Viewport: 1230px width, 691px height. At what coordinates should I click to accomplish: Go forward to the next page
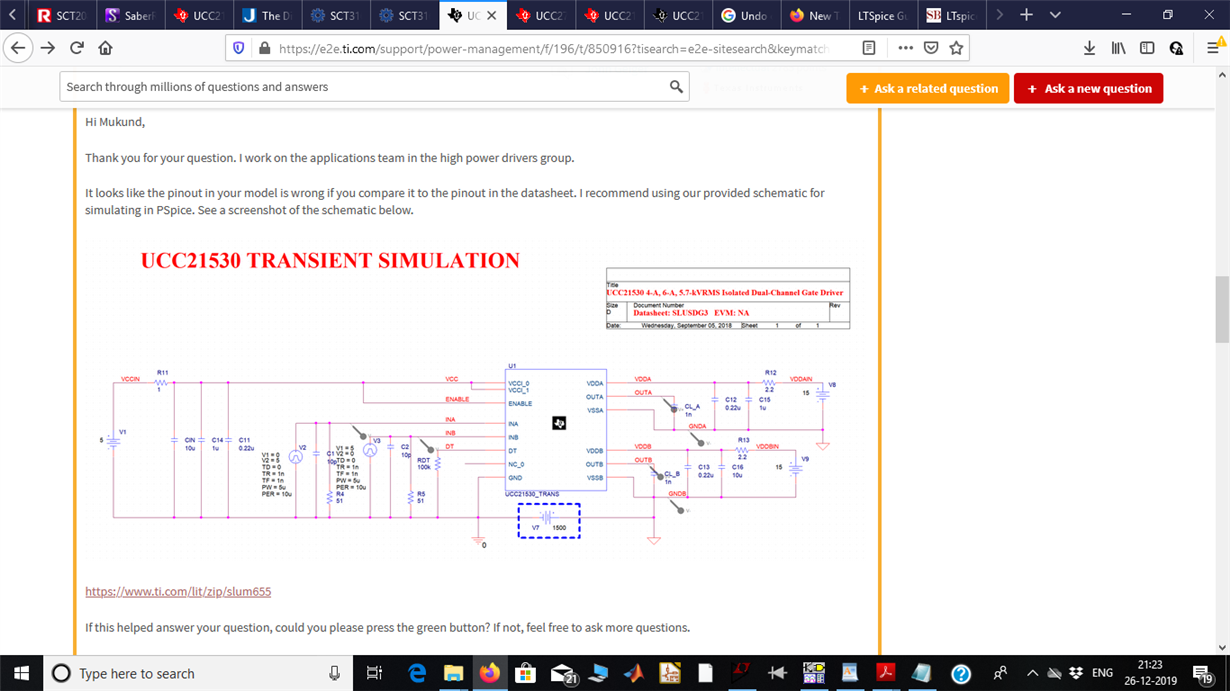pyautogui.click(x=48, y=48)
